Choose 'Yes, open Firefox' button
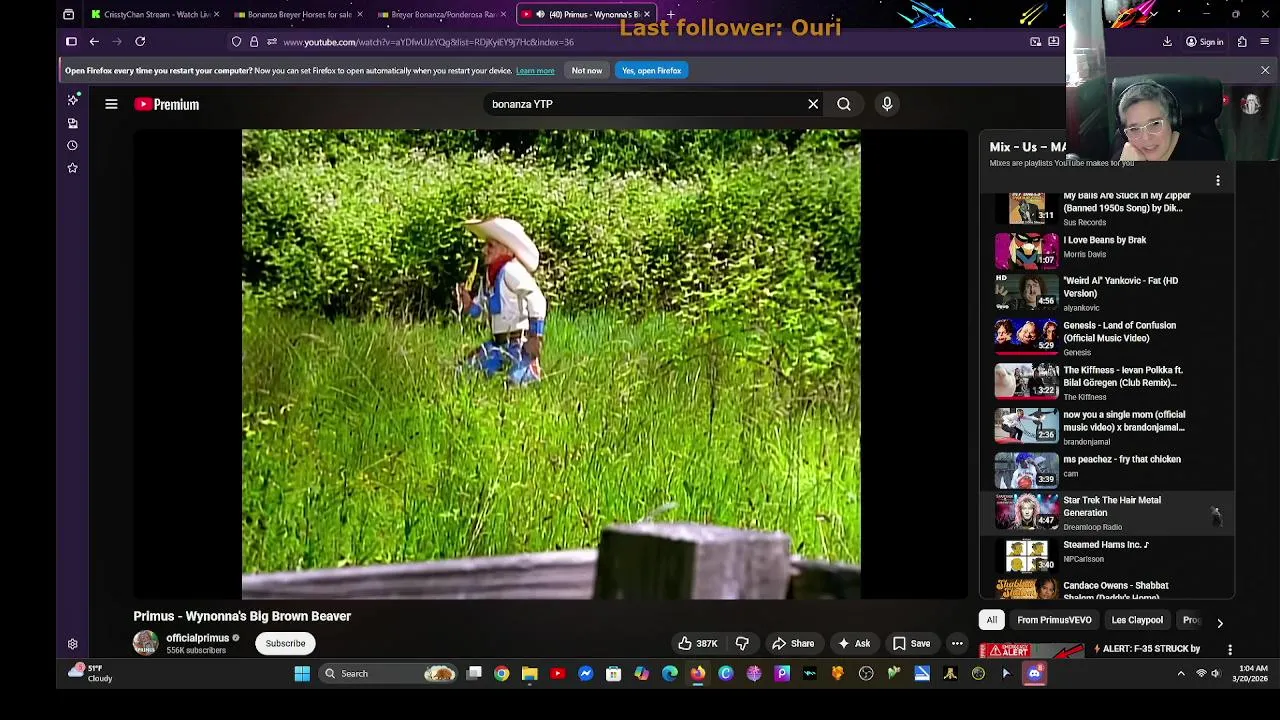The image size is (1280, 720). tap(652, 71)
